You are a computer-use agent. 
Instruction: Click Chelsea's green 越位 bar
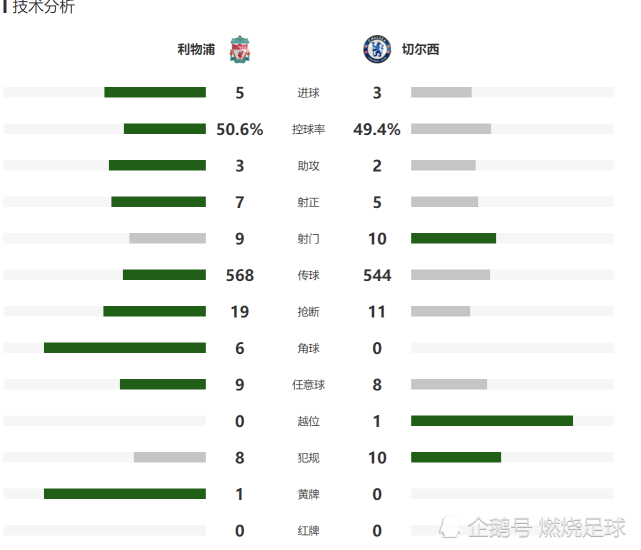[x=492, y=421]
